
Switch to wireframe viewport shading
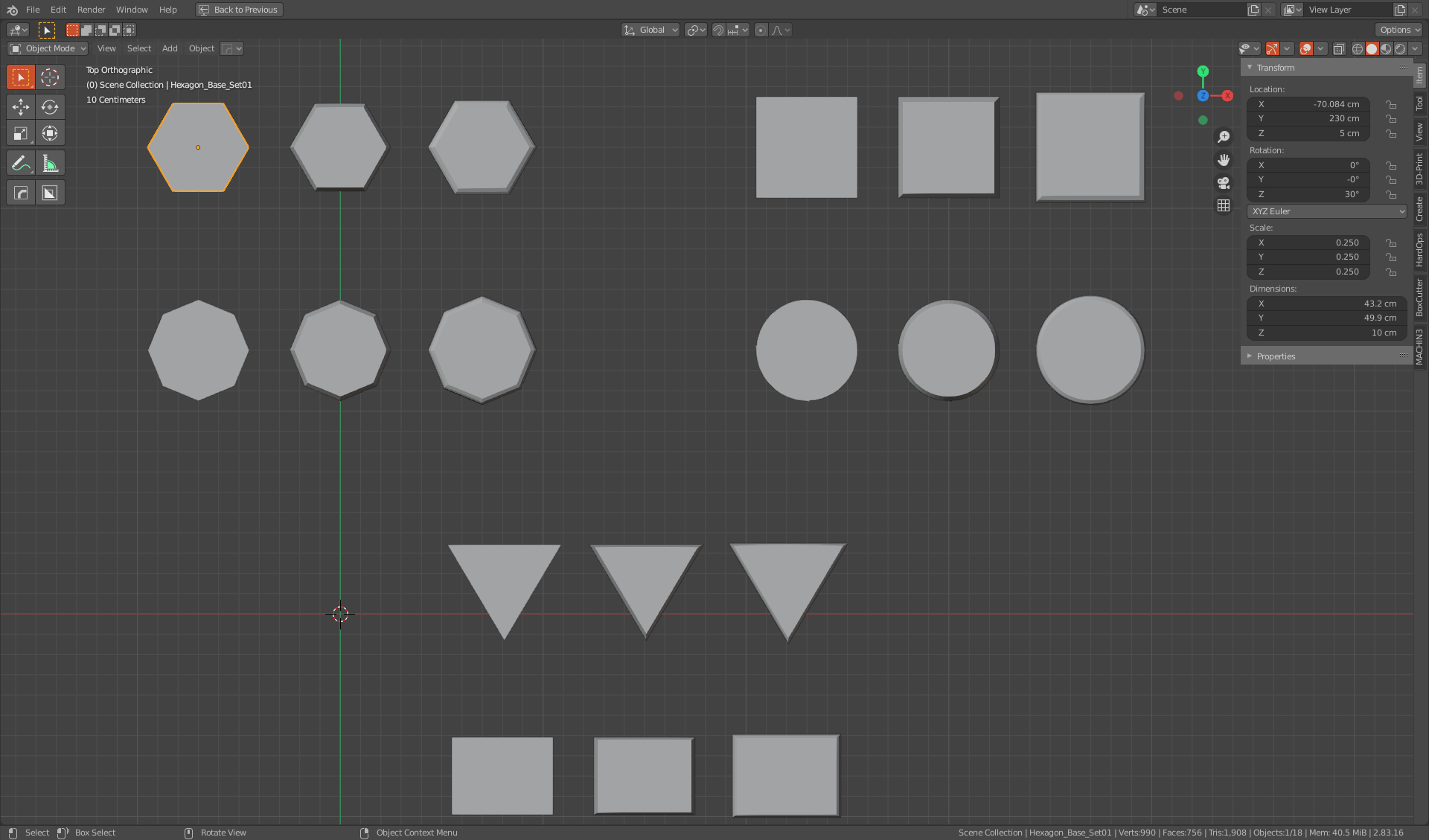coord(1357,48)
